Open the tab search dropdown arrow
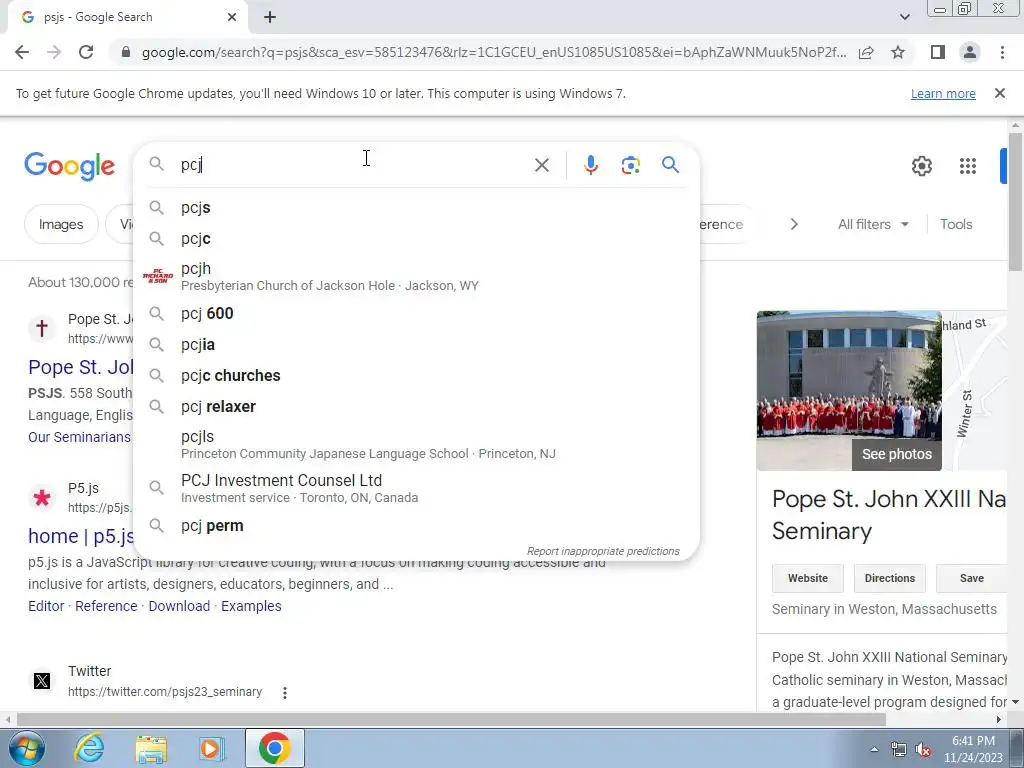 (x=904, y=17)
